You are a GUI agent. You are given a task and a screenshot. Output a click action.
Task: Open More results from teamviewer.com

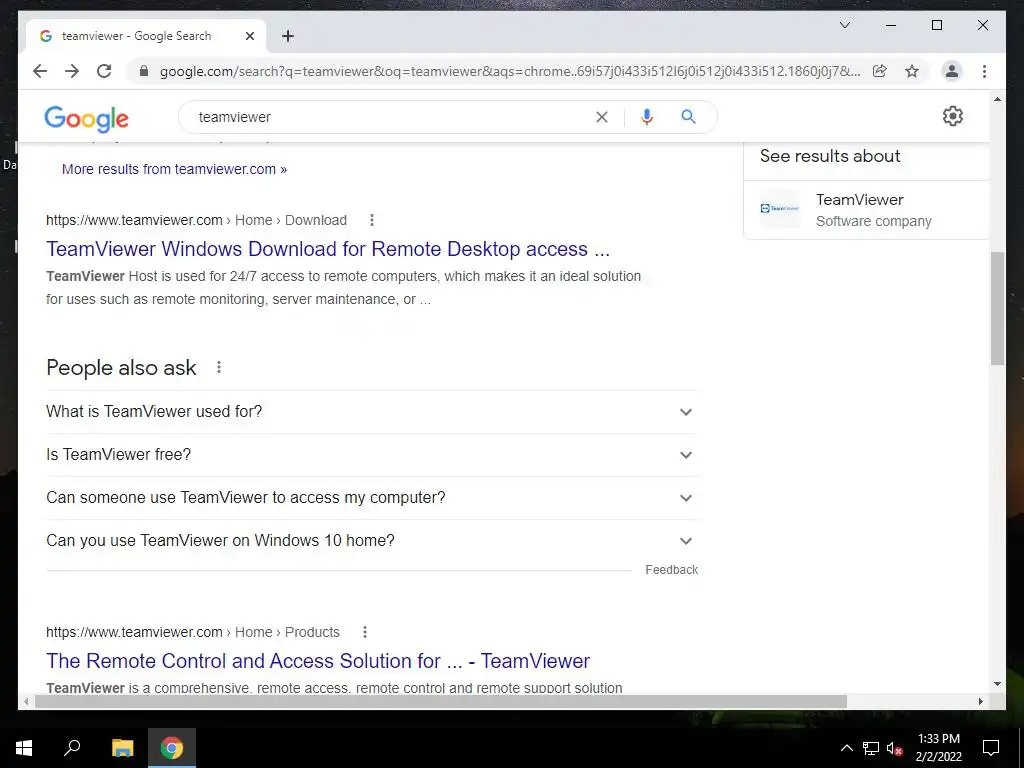coord(174,169)
